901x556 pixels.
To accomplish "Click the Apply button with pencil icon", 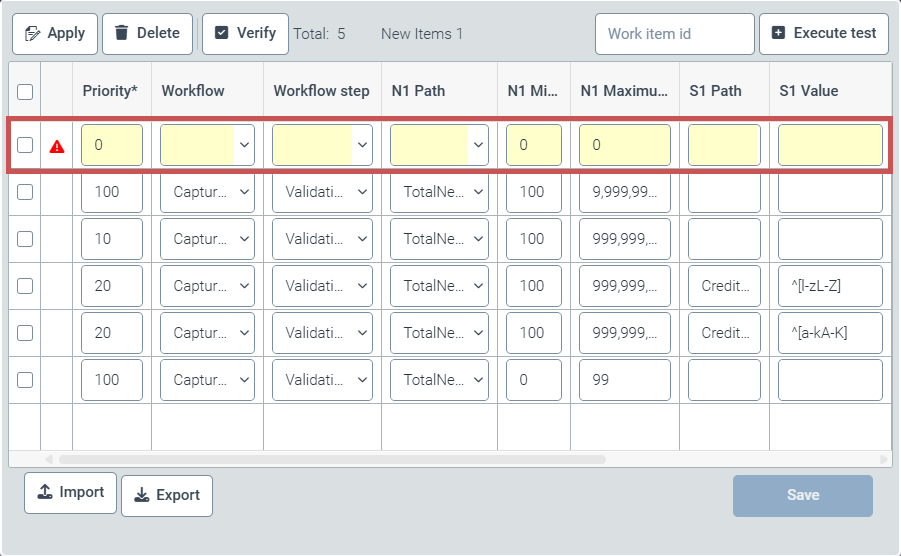I will pyautogui.click(x=55, y=33).
